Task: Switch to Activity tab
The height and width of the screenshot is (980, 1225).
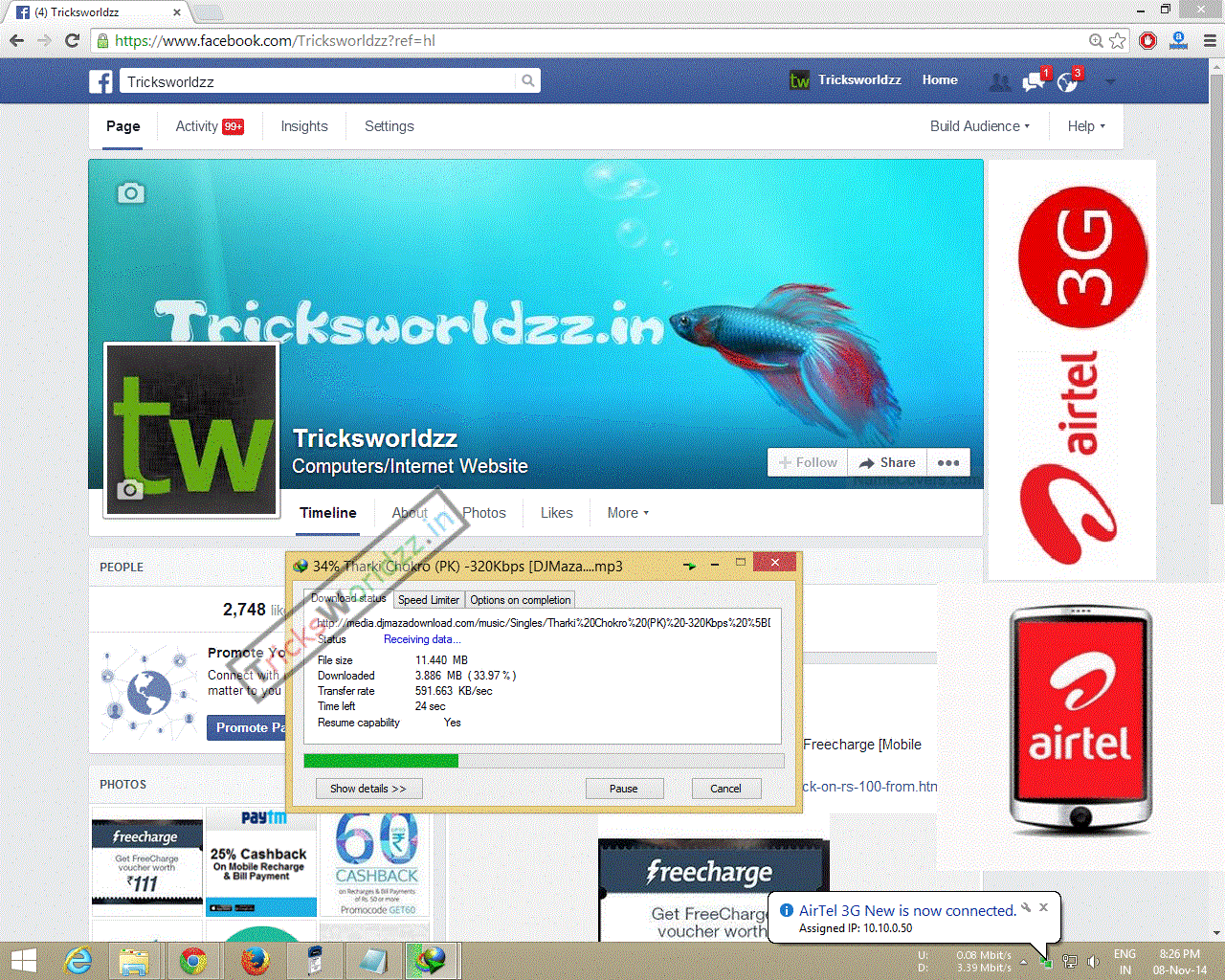Action: 210,126
